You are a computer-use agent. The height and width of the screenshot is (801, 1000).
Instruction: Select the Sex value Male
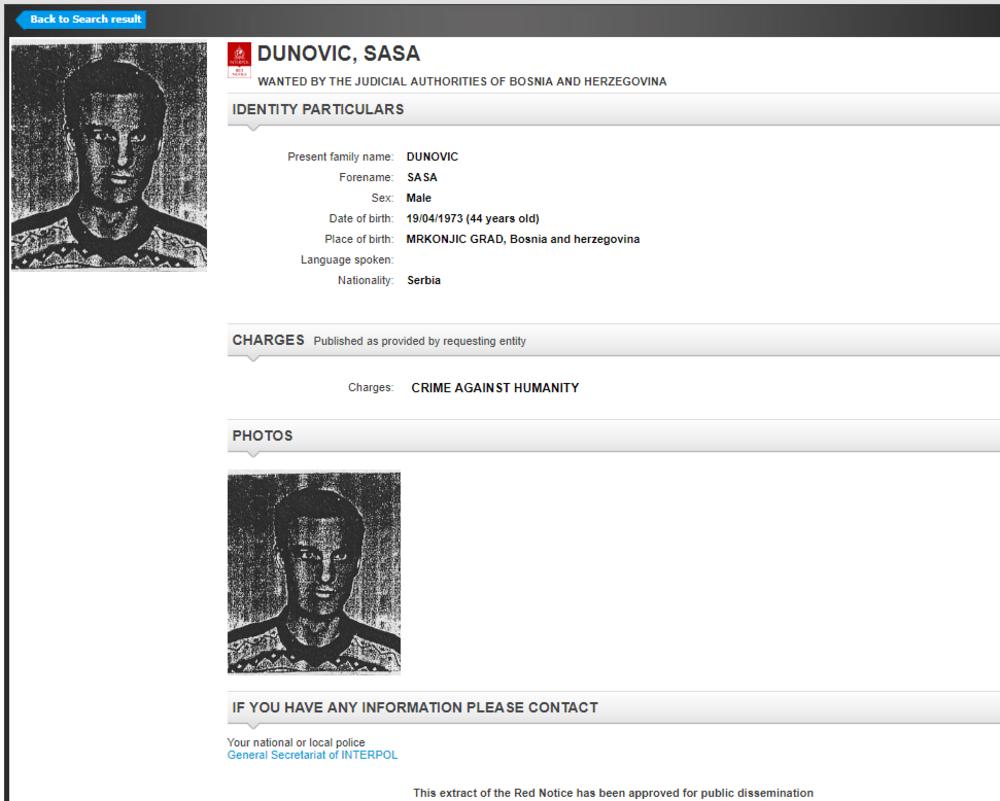pos(419,198)
